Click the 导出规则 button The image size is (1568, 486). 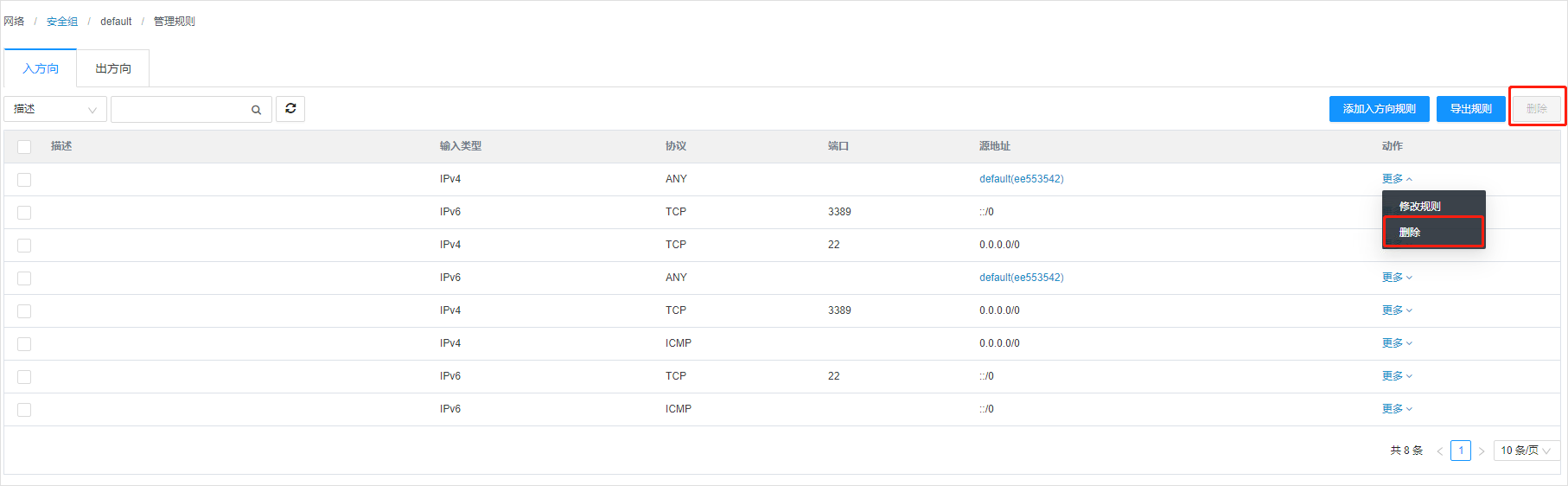[x=1470, y=109]
